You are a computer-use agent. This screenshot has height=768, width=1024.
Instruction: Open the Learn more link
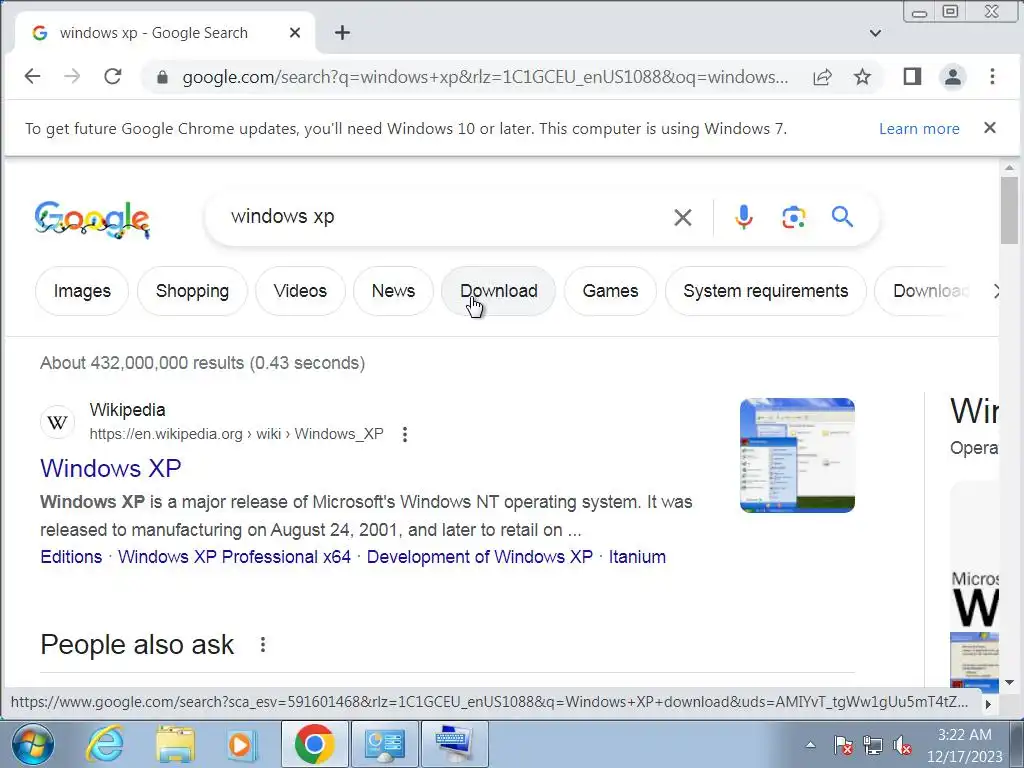[x=919, y=129]
